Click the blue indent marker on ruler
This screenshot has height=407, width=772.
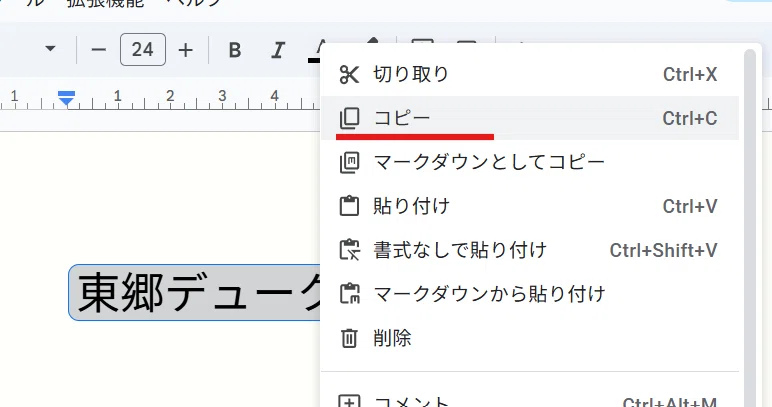point(66,98)
